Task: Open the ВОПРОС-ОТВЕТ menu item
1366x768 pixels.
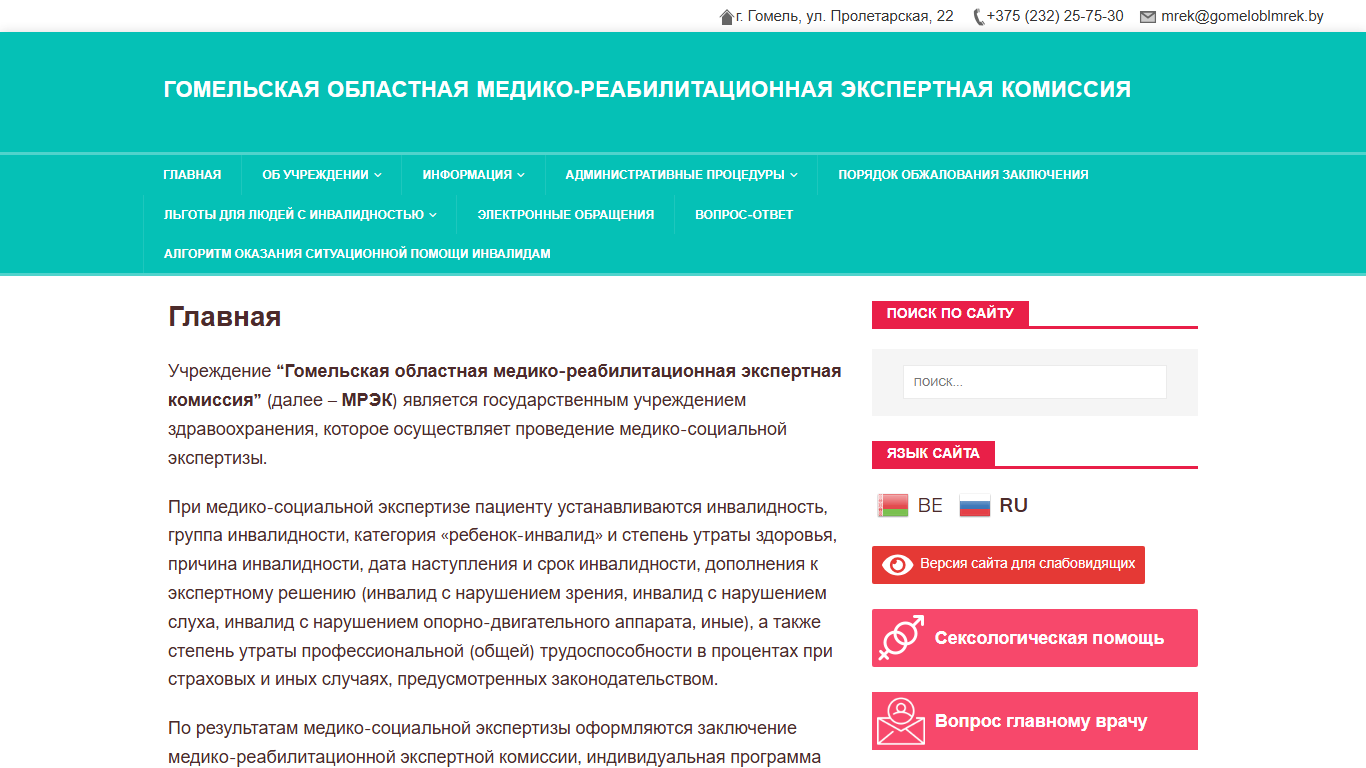Action: pyautogui.click(x=744, y=214)
